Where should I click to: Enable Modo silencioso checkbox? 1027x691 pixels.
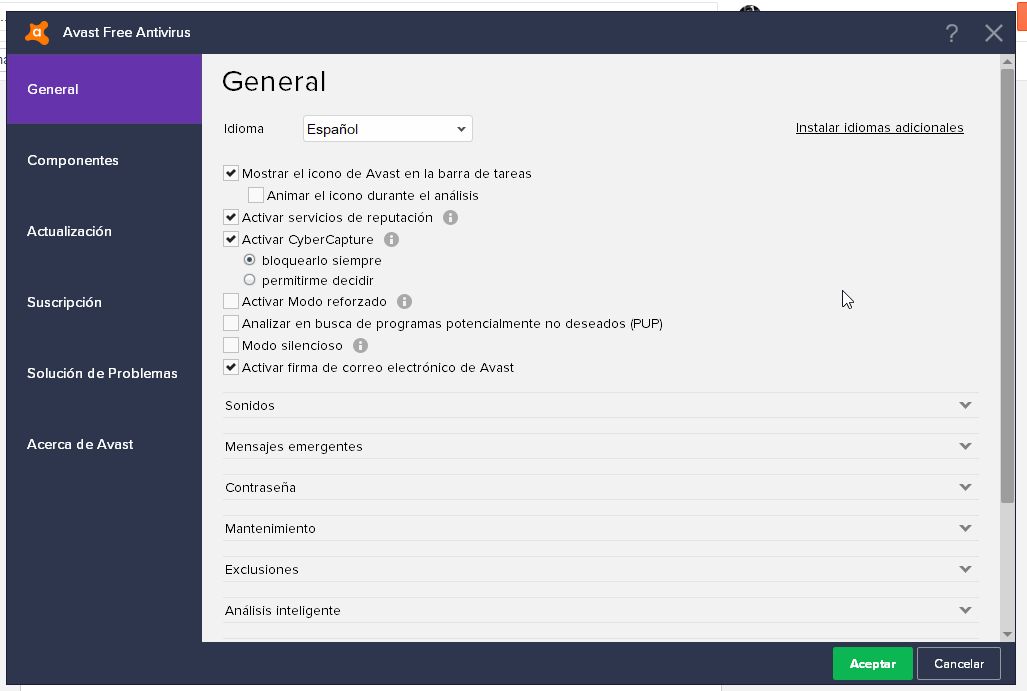[x=231, y=346]
